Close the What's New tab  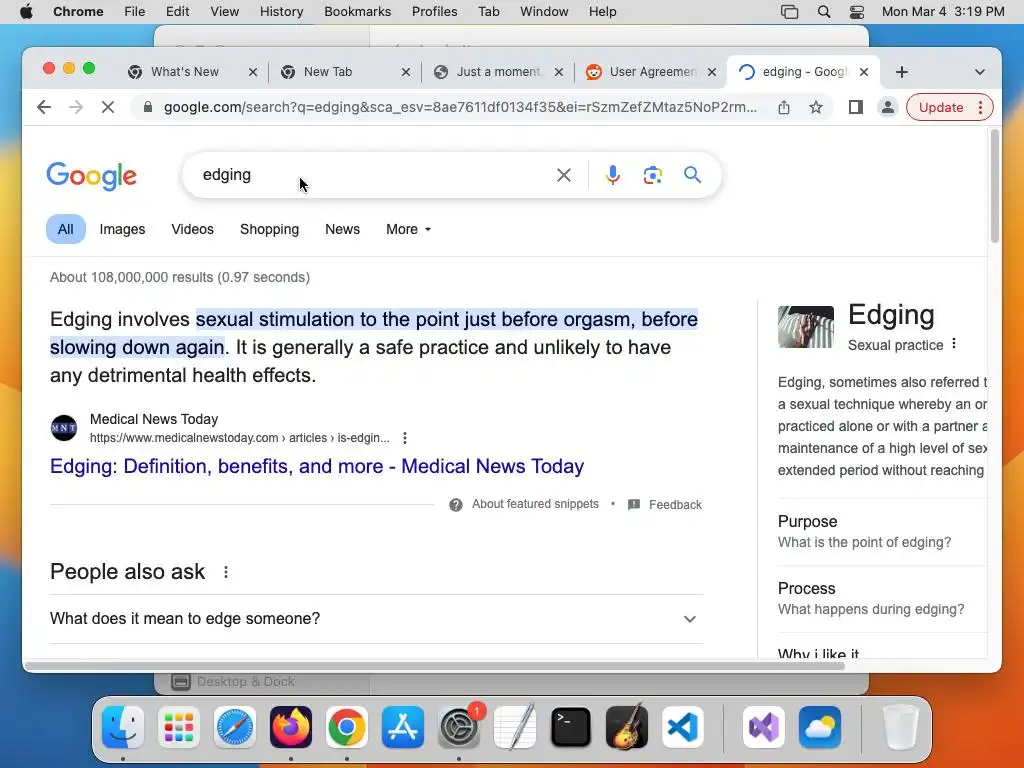click(253, 72)
